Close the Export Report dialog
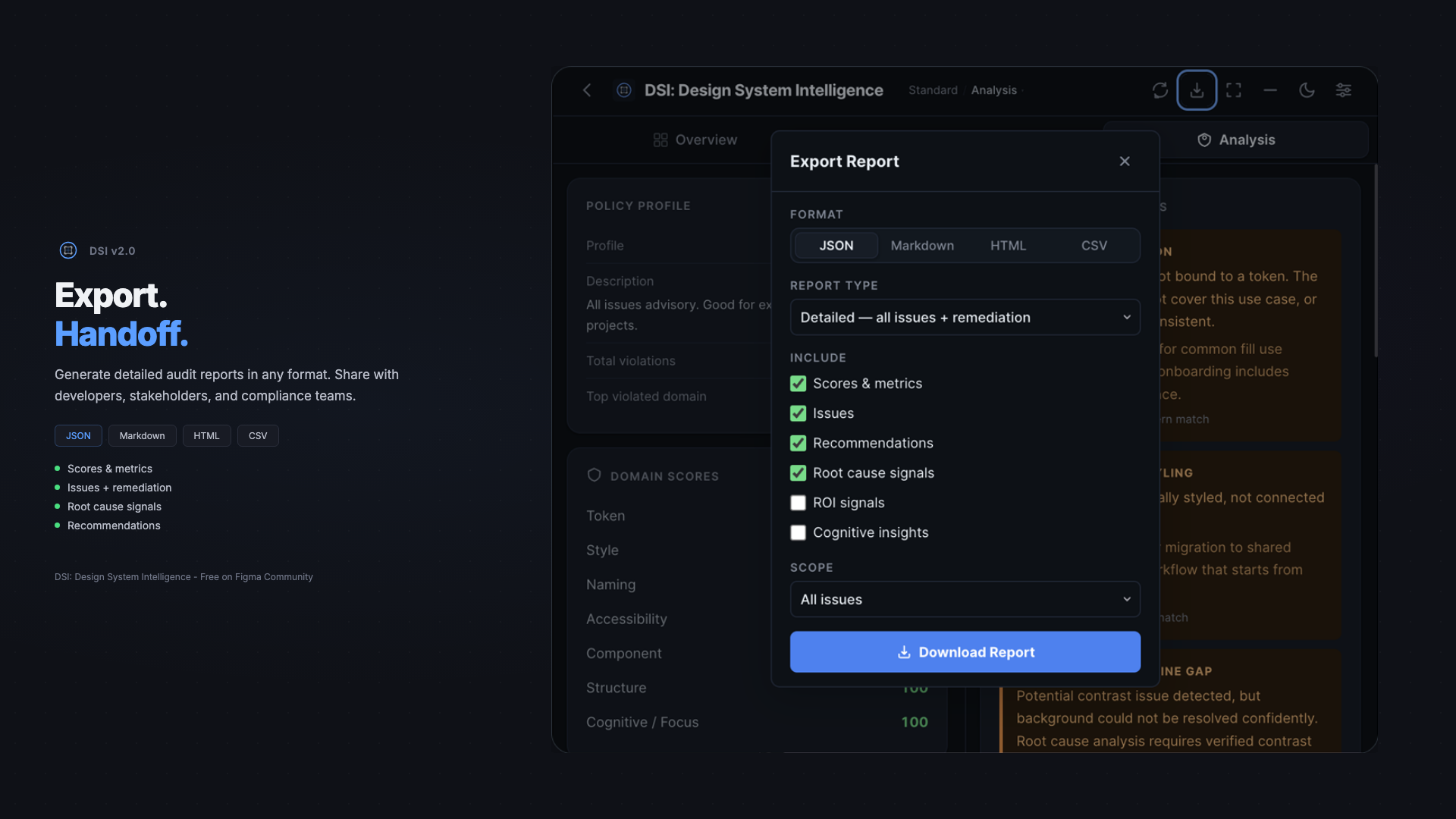Viewport: 1456px width, 819px height. (x=1125, y=161)
